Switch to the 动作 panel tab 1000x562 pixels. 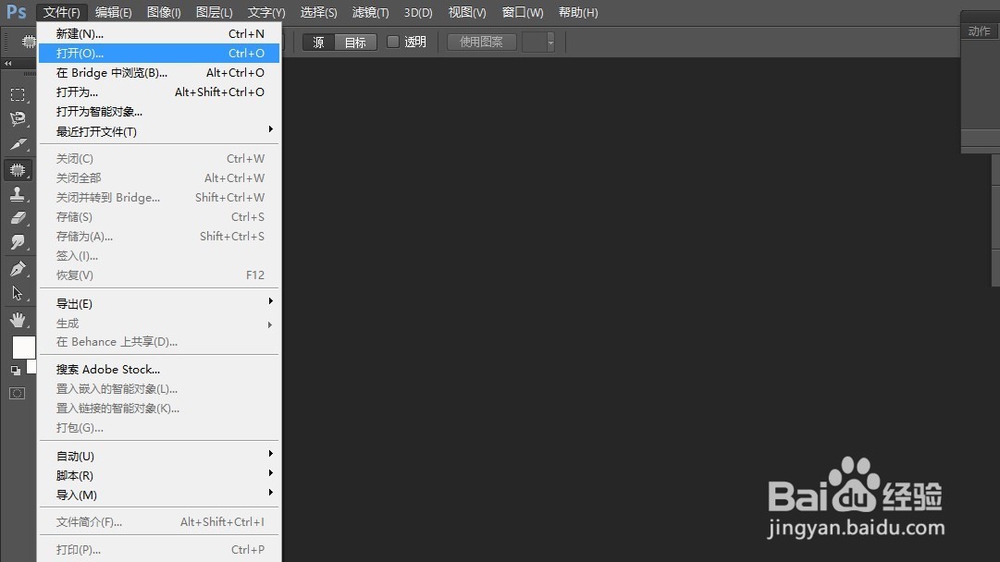pos(979,31)
